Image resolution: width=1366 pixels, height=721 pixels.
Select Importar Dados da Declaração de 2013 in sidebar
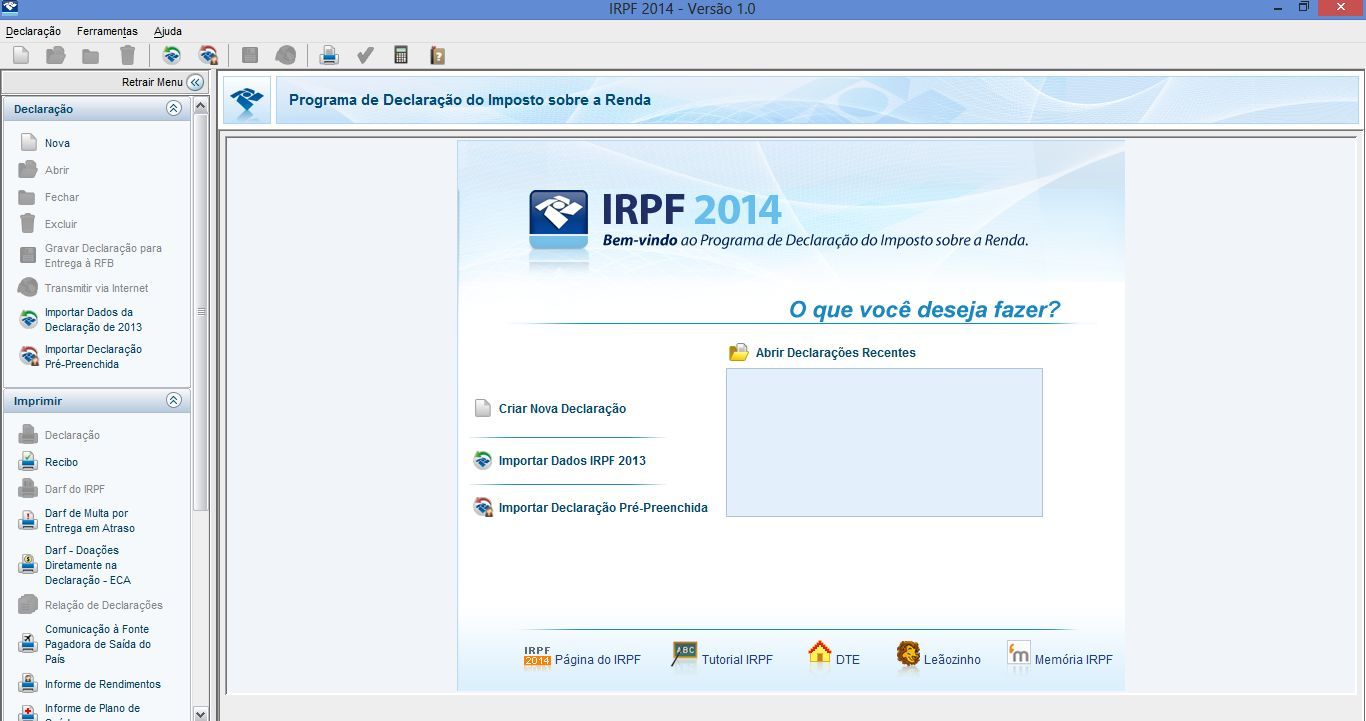tap(80, 320)
